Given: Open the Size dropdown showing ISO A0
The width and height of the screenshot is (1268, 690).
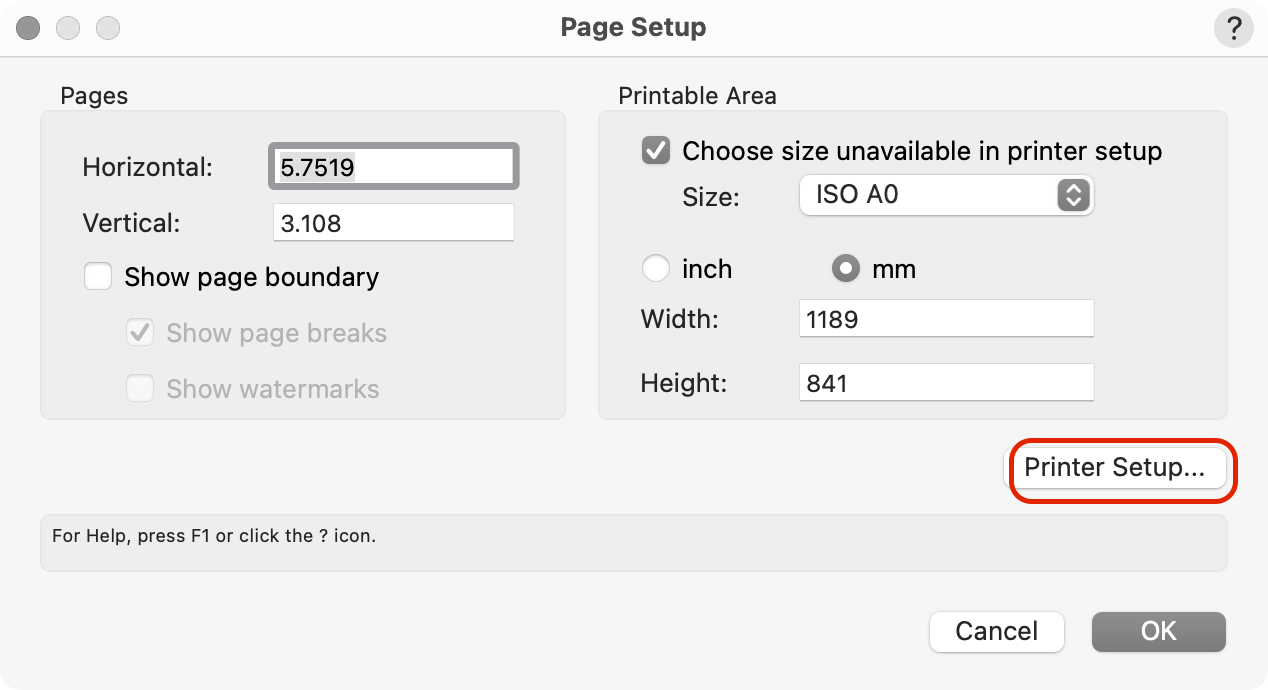Looking at the screenshot, I should (x=947, y=195).
